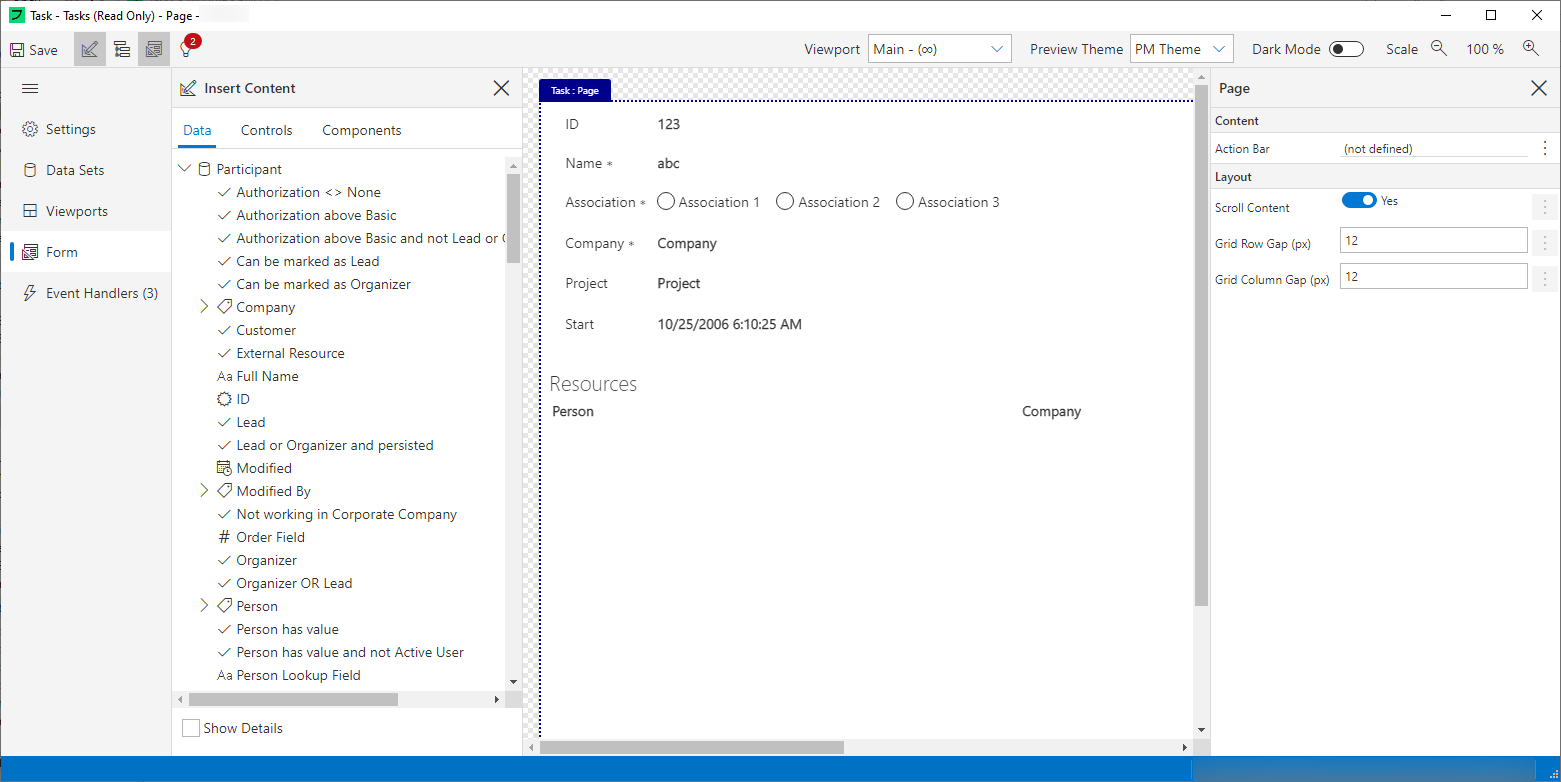Toggle the Insert Content toolbar icon
The height and width of the screenshot is (782, 1561).
pyautogui.click(x=90, y=49)
